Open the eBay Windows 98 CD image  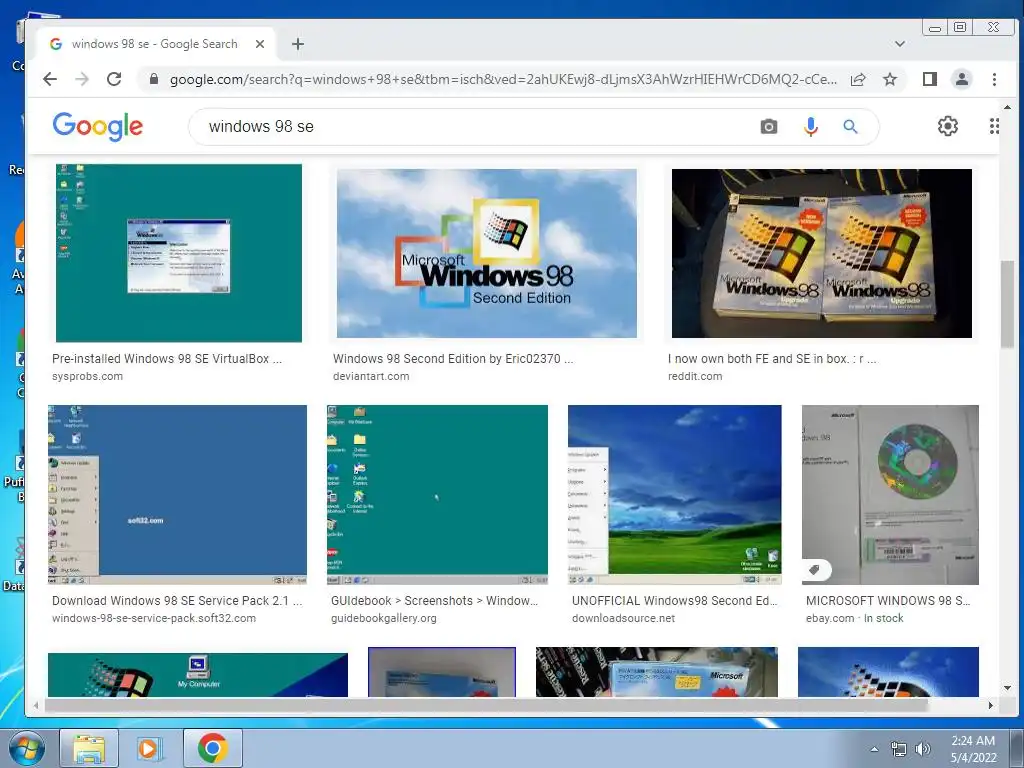click(x=890, y=494)
